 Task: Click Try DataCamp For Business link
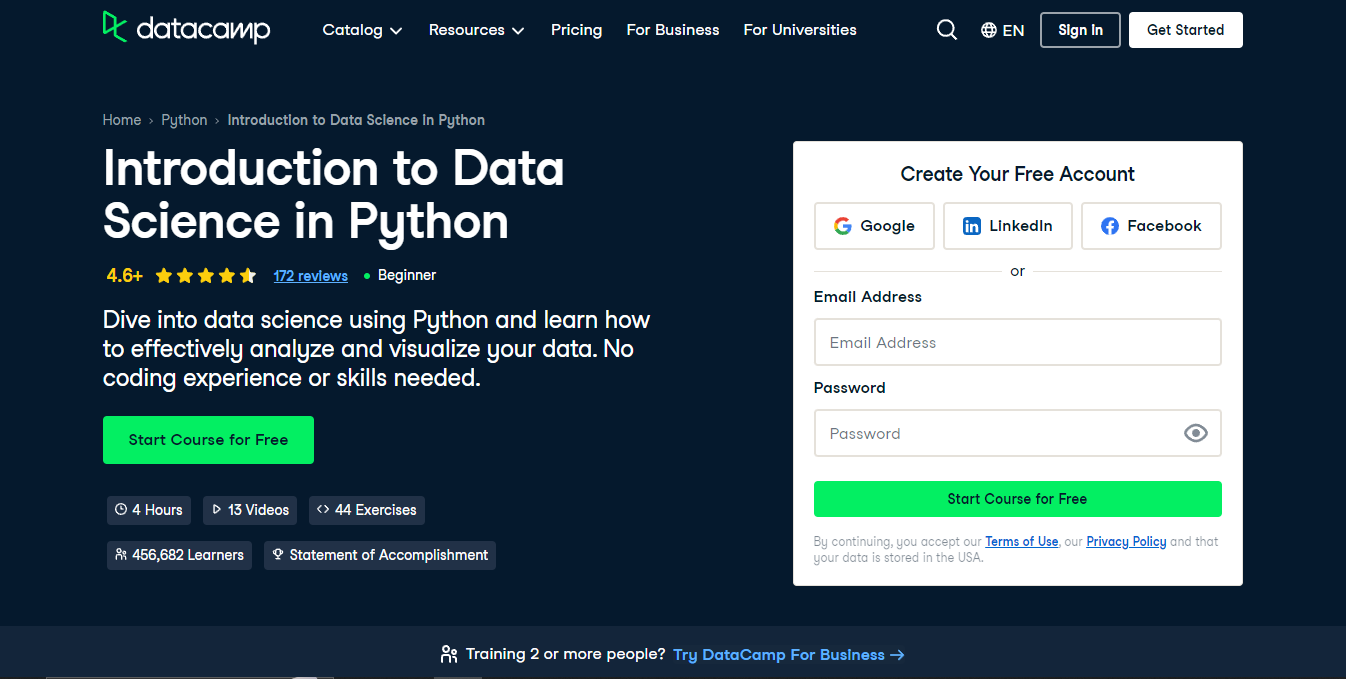[x=788, y=655]
